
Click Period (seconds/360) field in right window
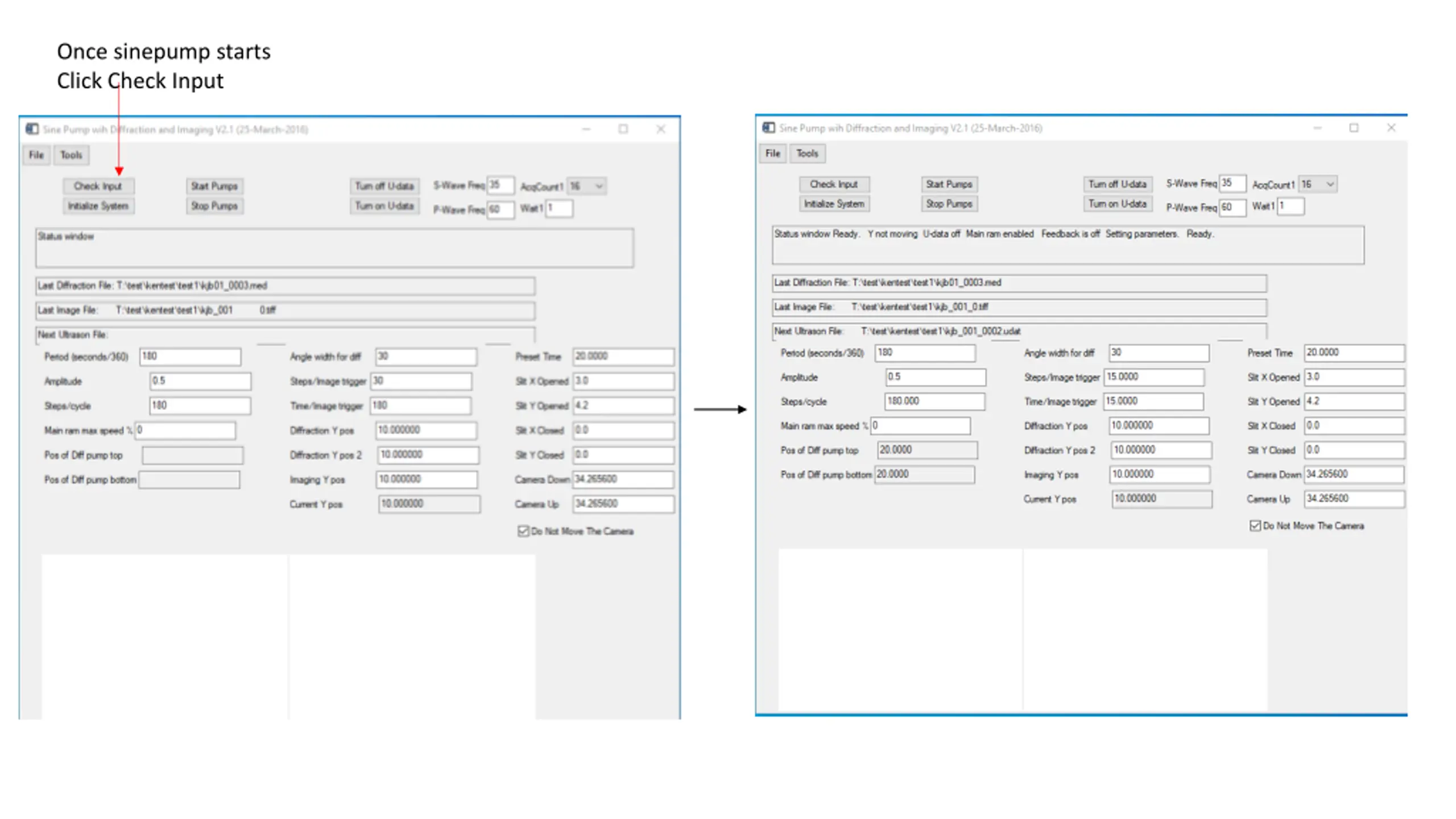click(925, 353)
